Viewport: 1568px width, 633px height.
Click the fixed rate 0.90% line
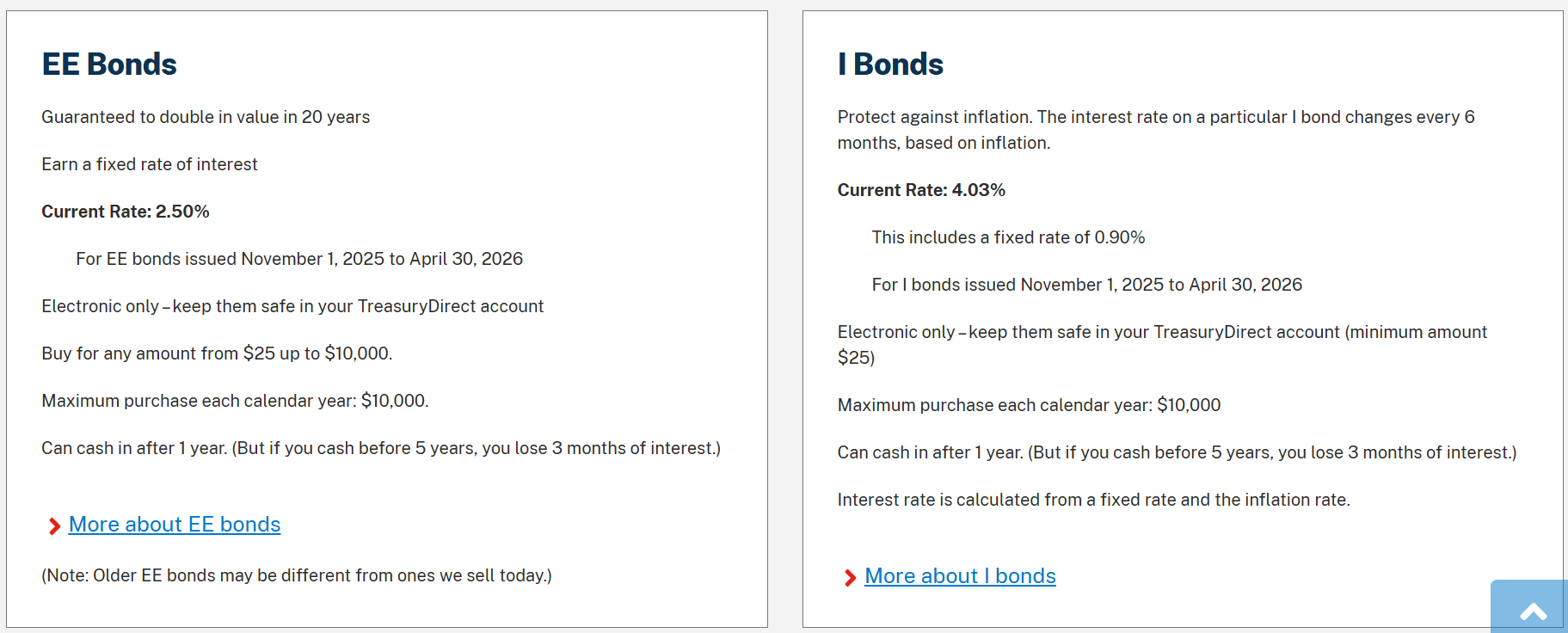[1007, 237]
